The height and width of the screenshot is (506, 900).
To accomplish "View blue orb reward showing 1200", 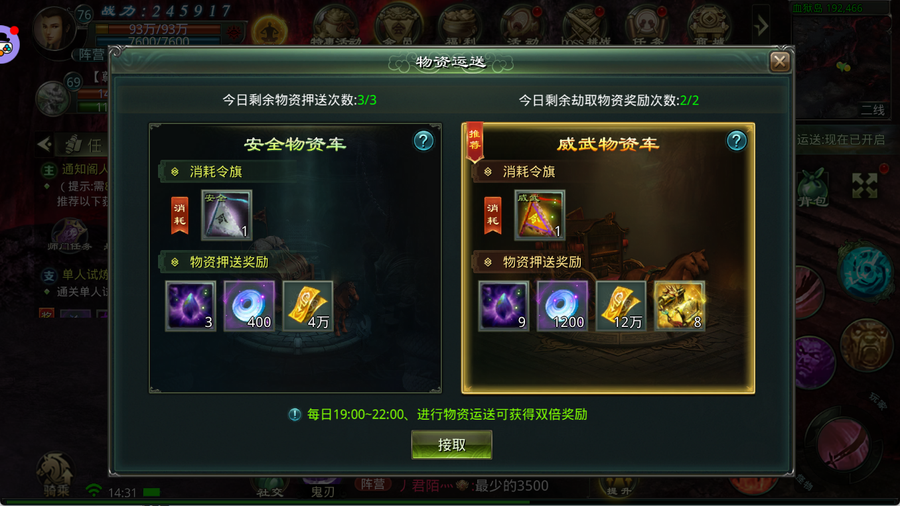I will click(x=562, y=306).
